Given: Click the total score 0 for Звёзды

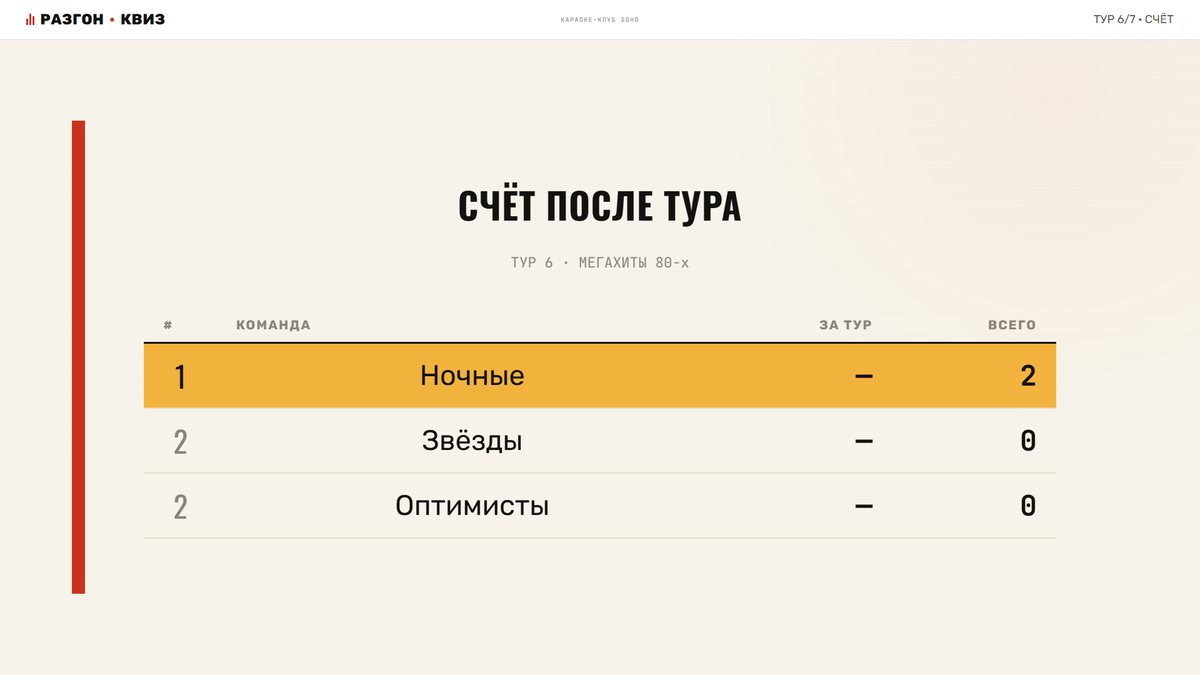Looking at the screenshot, I should [x=1028, y=441].
